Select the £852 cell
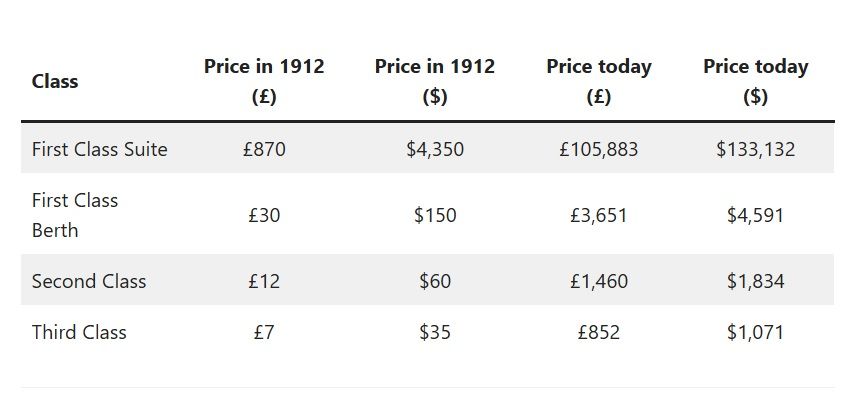 coord(599,332)
